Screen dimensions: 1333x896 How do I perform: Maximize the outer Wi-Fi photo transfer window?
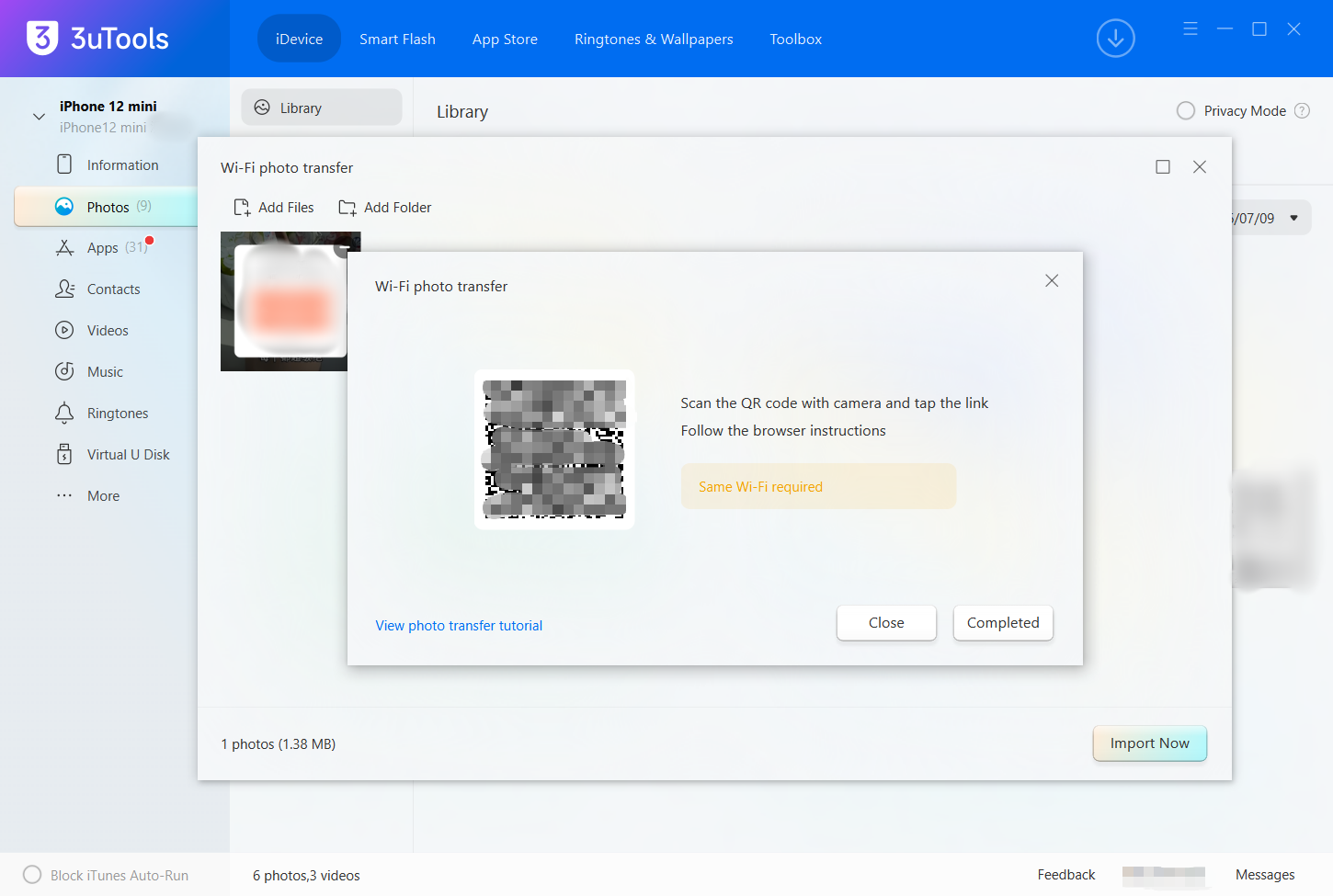tap(1163, 166)
